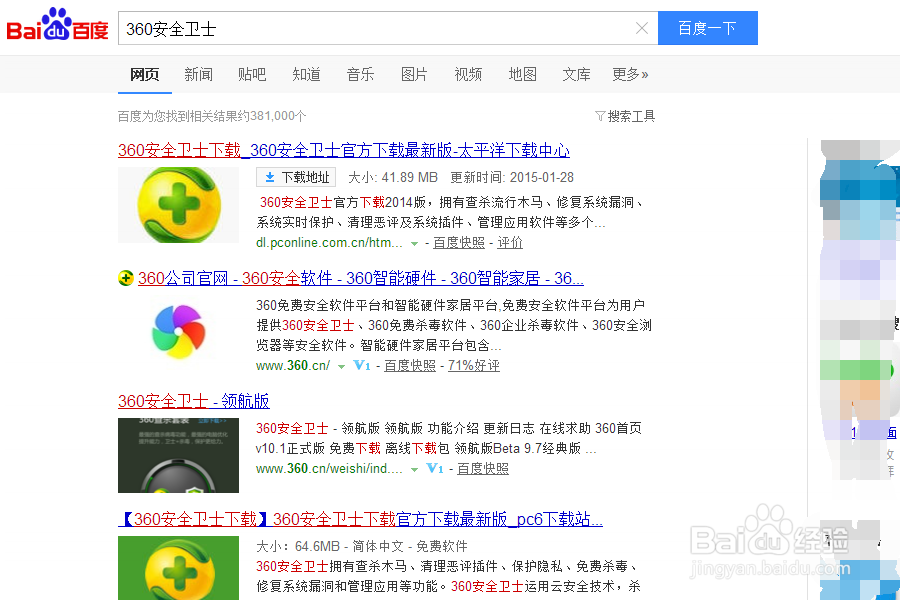
Task: Click the V1 badge beside www.360.cn/weishi URL
Action: click(435, 469)
